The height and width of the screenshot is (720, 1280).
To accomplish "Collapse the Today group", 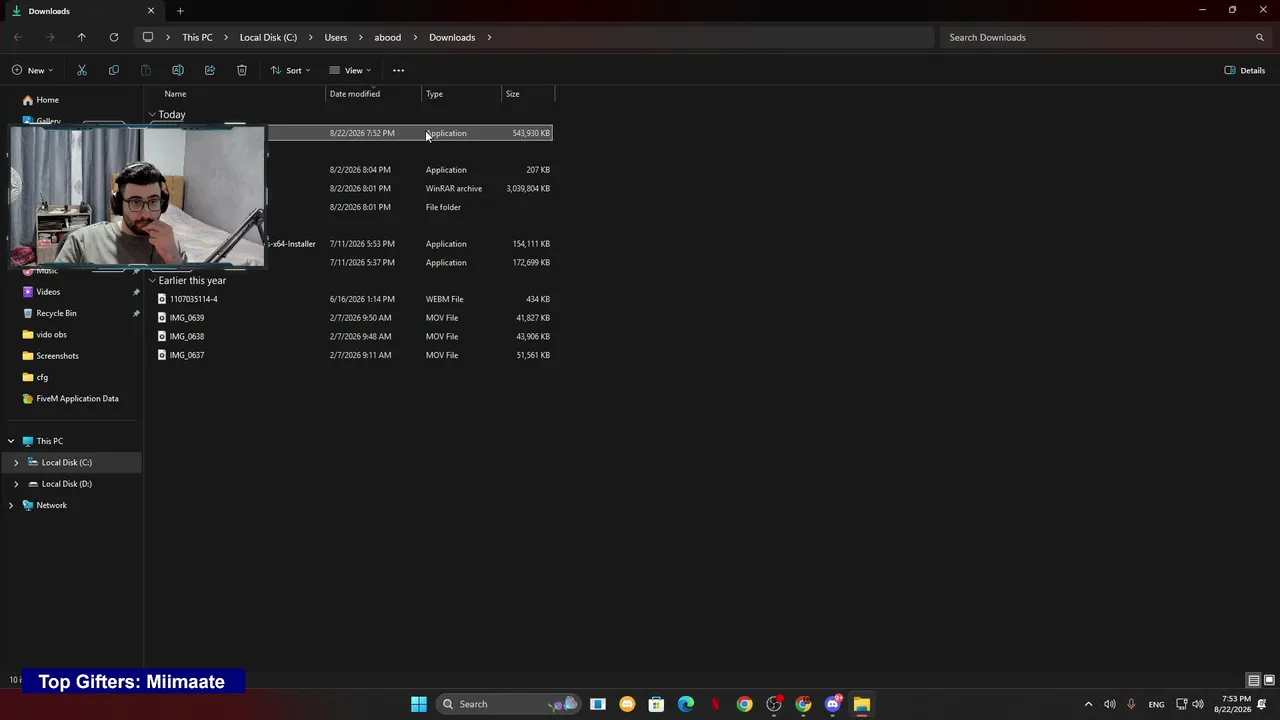I will [x=152, y=115].
